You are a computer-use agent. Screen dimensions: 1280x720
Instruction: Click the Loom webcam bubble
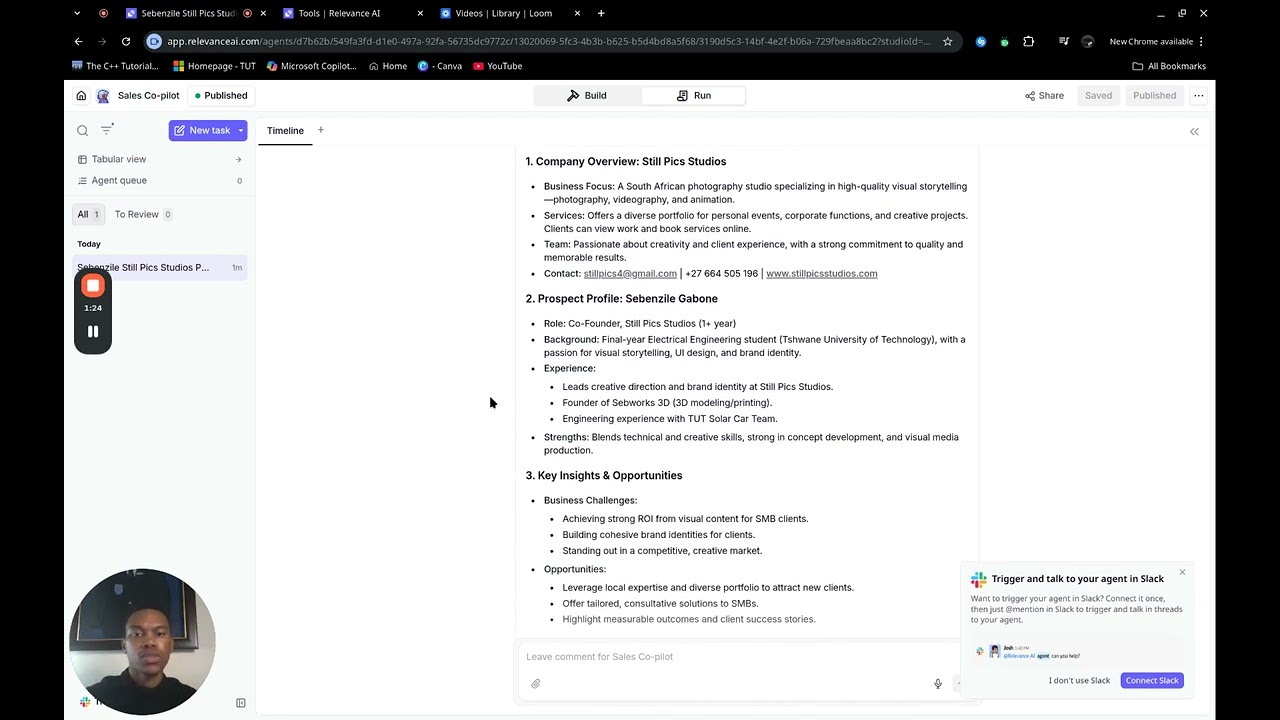click(142, 642)
